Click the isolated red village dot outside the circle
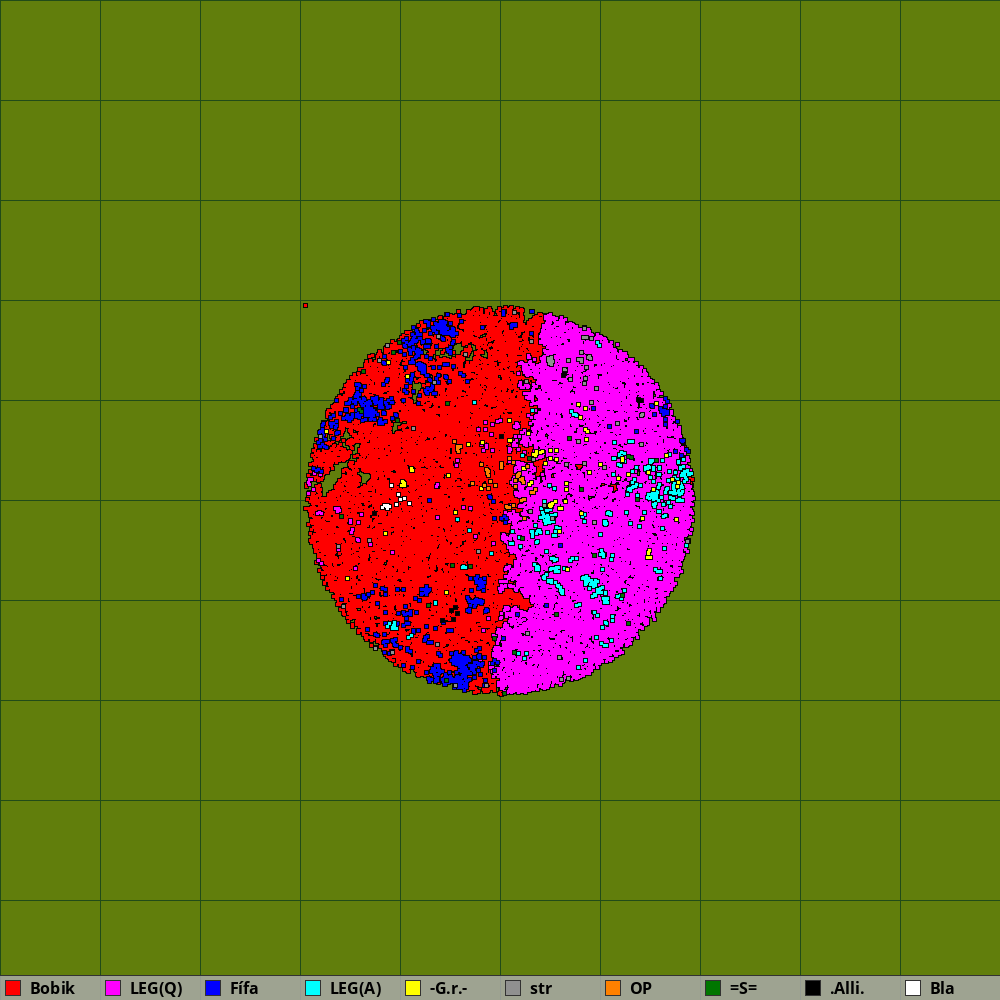Screen dimensions: 1000x1000 tap(305, 305)
